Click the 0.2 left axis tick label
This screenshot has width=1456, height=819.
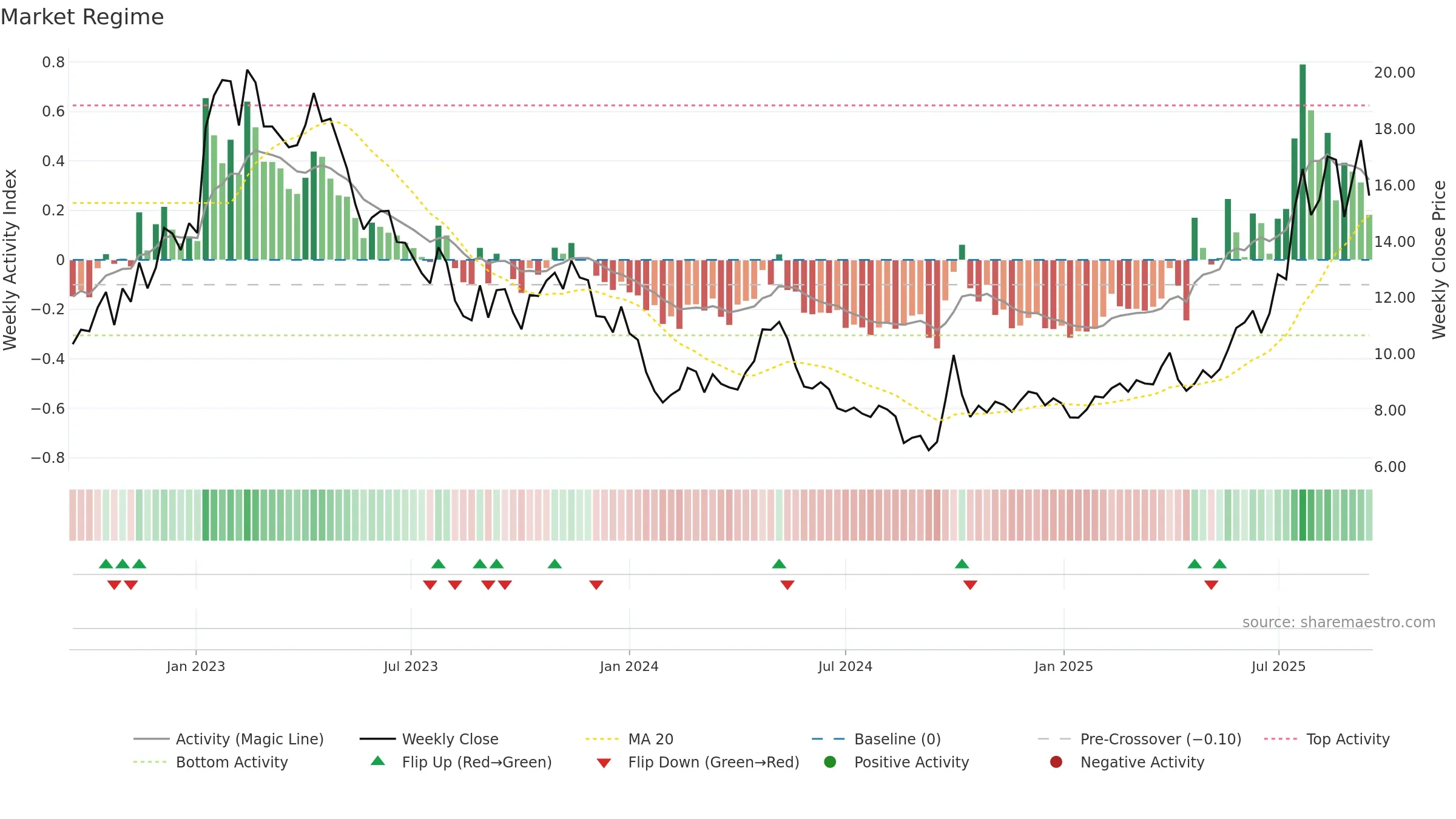53,210
